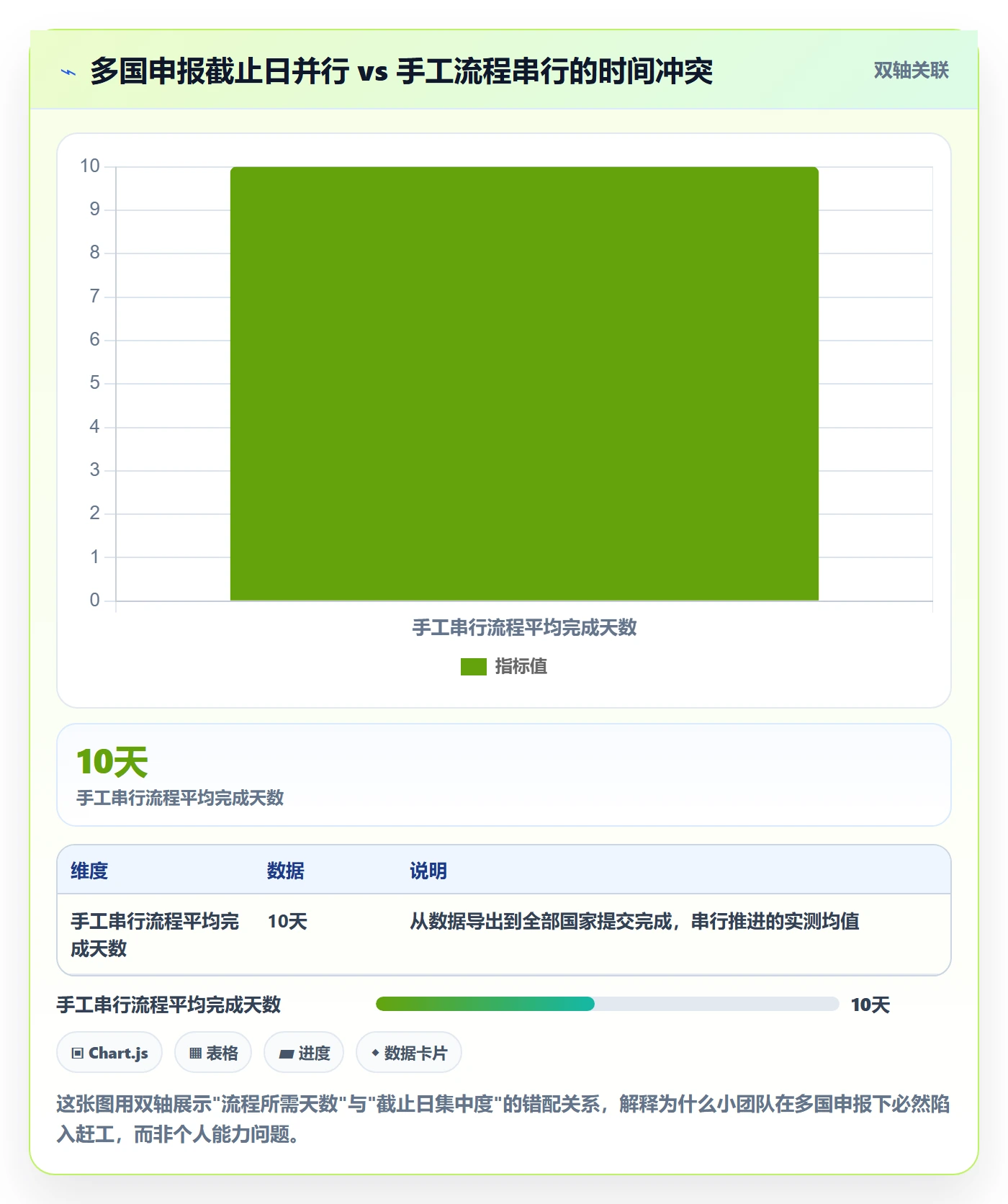This screenshot has height=1204, width=1008.
Task: Click the y-axis tick label 5
Action: click(94, 383)
